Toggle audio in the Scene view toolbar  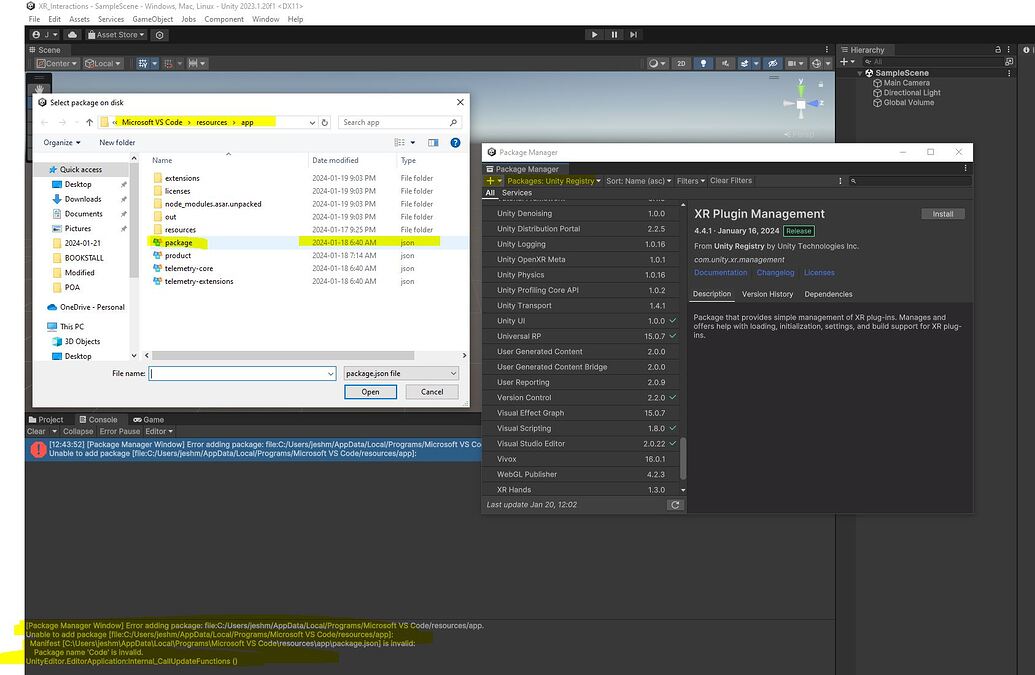726,63
